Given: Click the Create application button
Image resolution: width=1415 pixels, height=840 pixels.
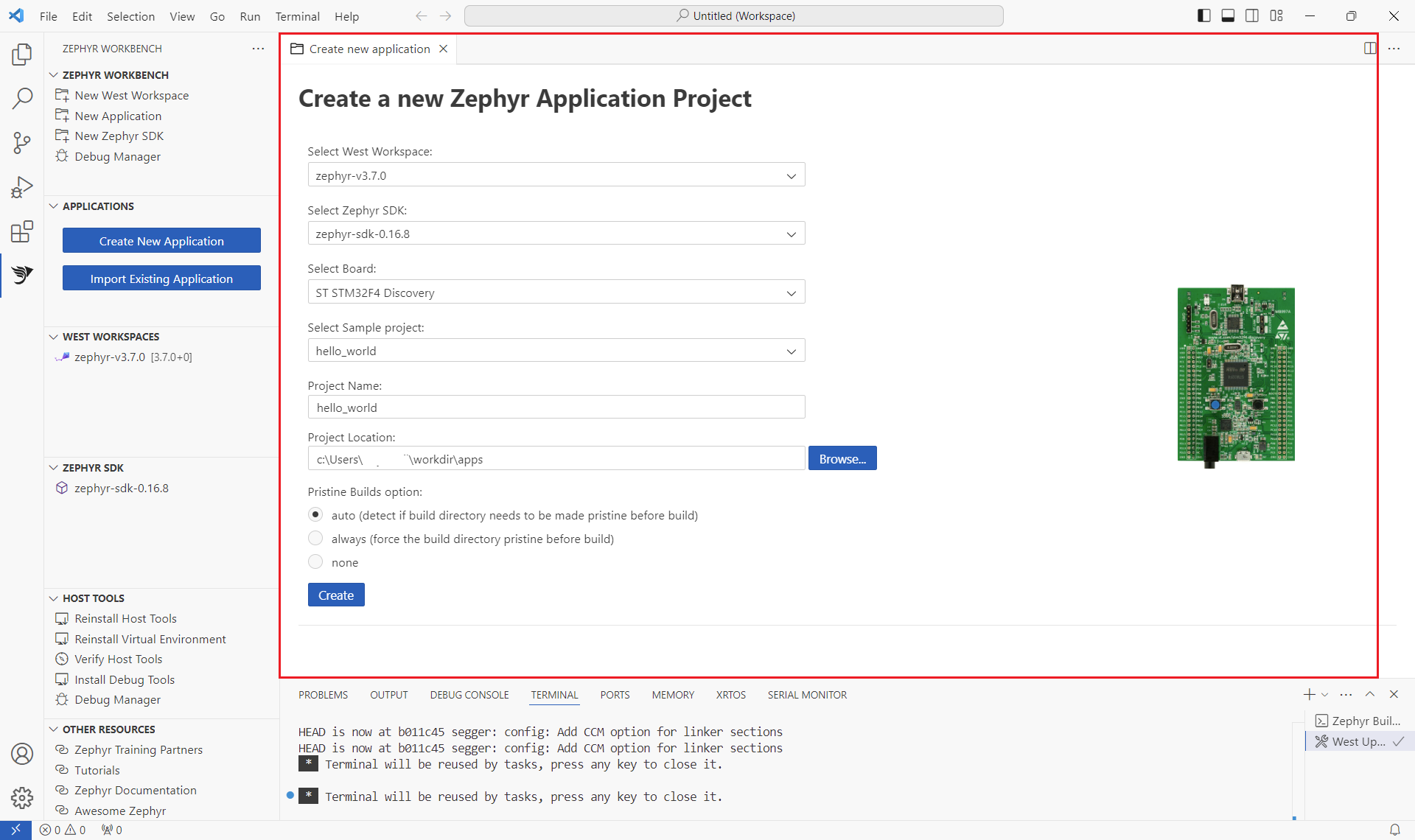Looking at the screenshot, I should click(x=335, y=594).
